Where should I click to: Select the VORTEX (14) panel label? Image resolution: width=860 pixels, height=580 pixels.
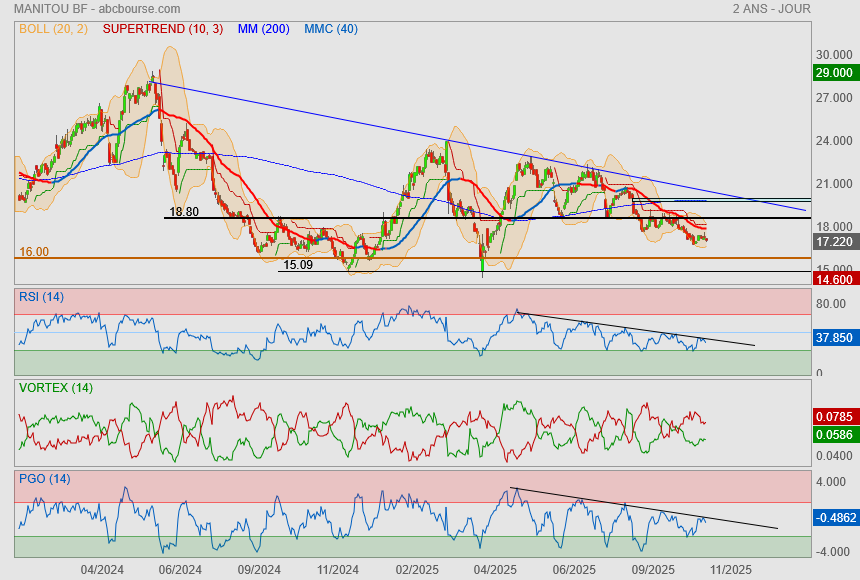pos(56,387)
